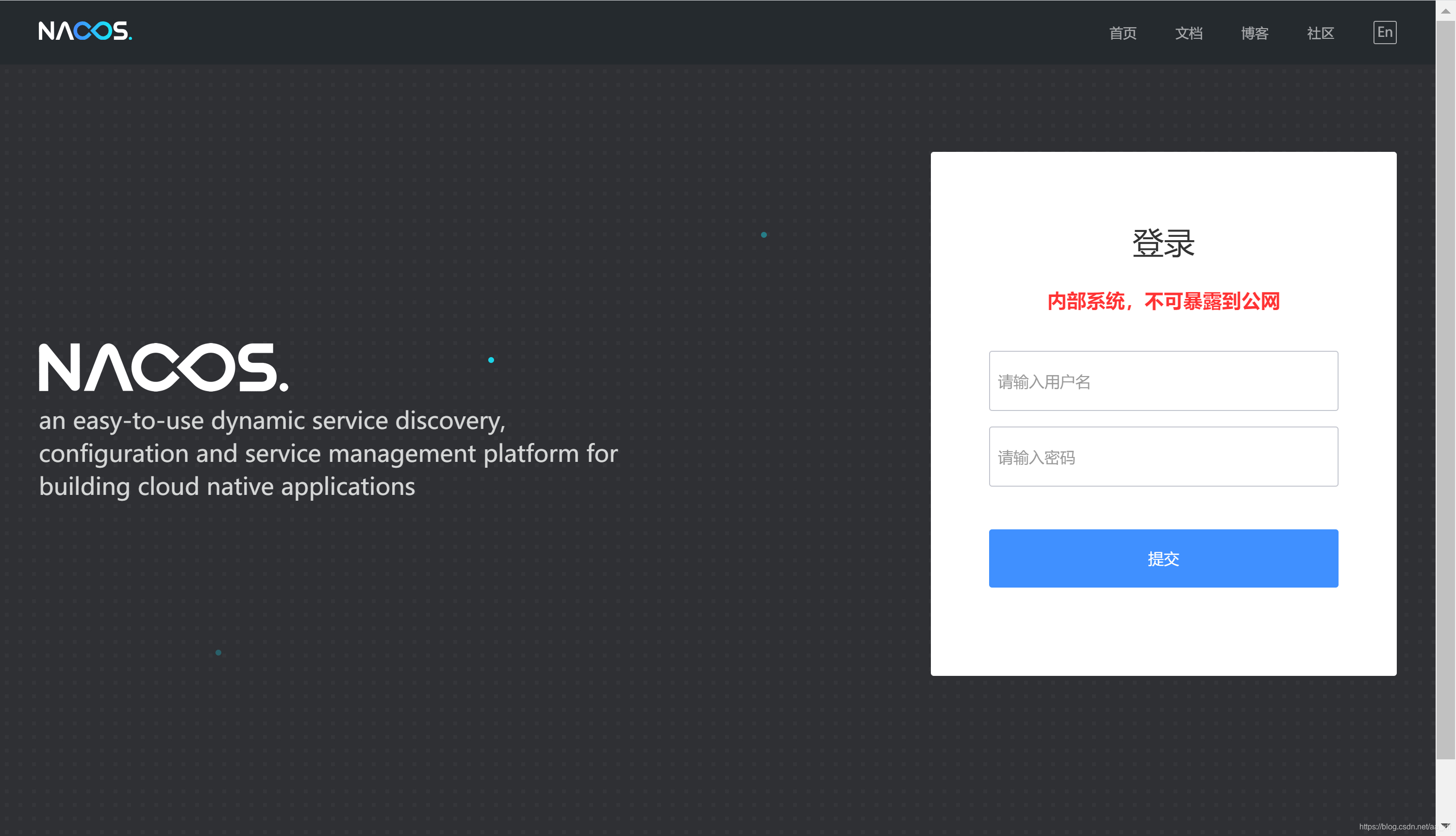Switch language with the En toggle

tap(1384, 32)
